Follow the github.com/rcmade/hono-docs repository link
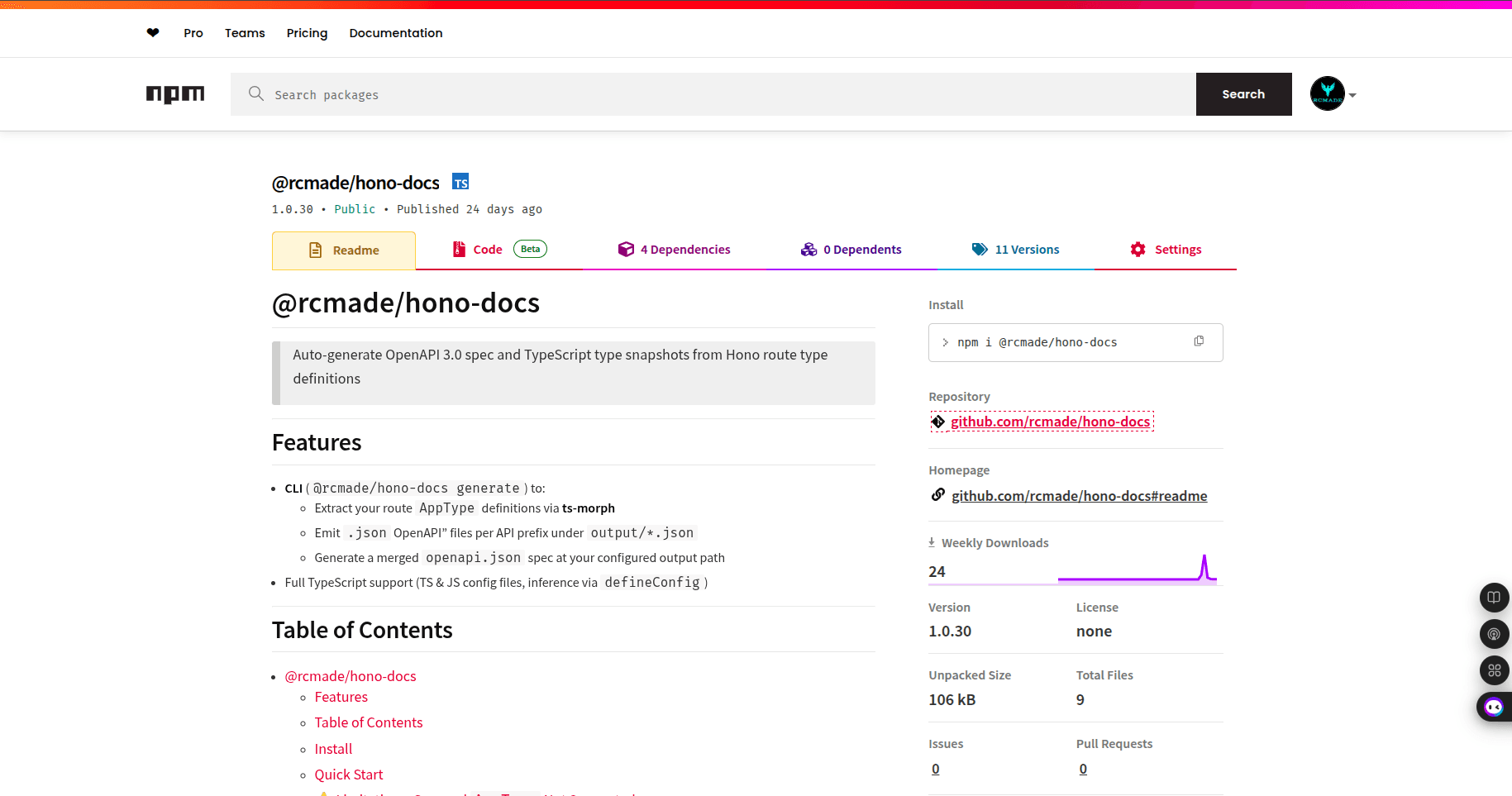Viewport: 1512px width, 796px height. 1051,421
